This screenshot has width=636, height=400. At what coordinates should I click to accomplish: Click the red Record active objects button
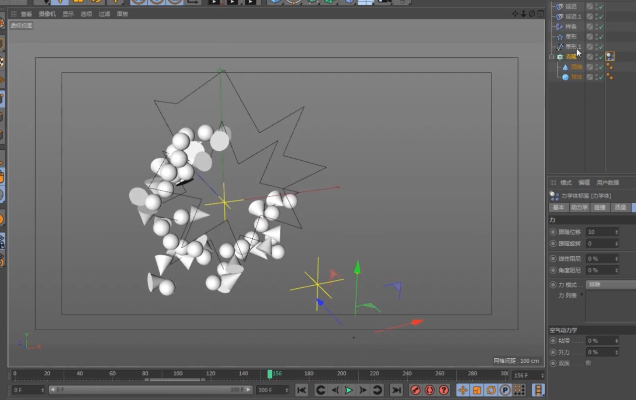coord(414,390)
